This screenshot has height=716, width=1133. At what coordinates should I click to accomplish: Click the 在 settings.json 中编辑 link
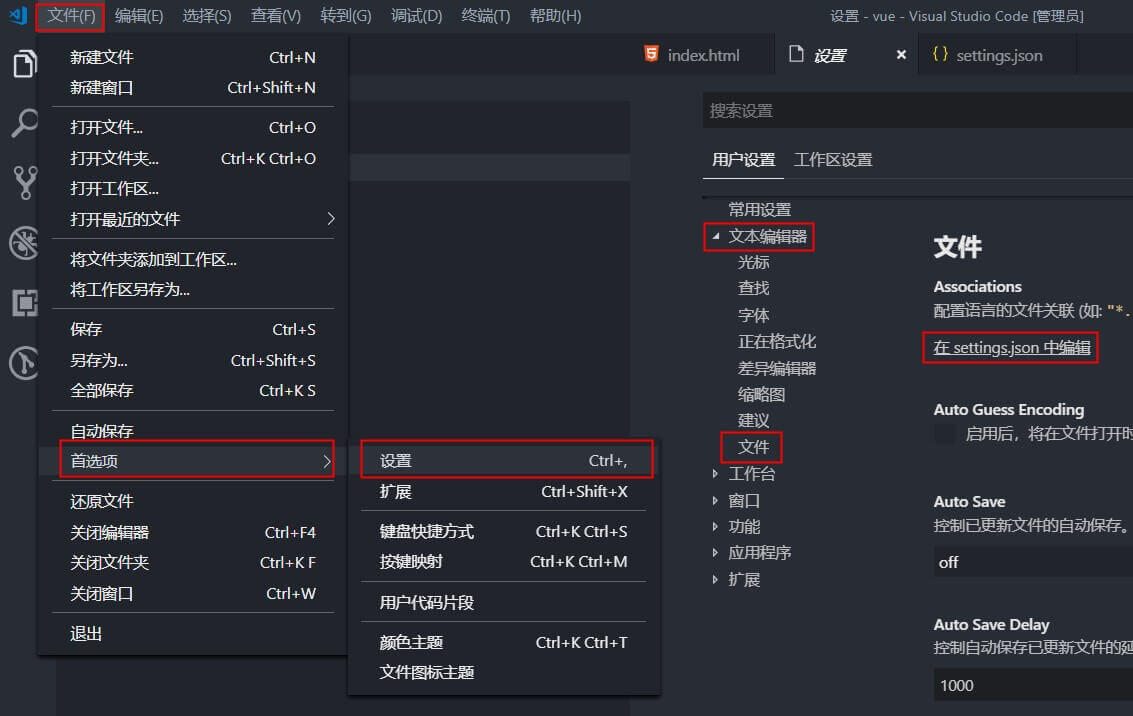point(1009,348)
